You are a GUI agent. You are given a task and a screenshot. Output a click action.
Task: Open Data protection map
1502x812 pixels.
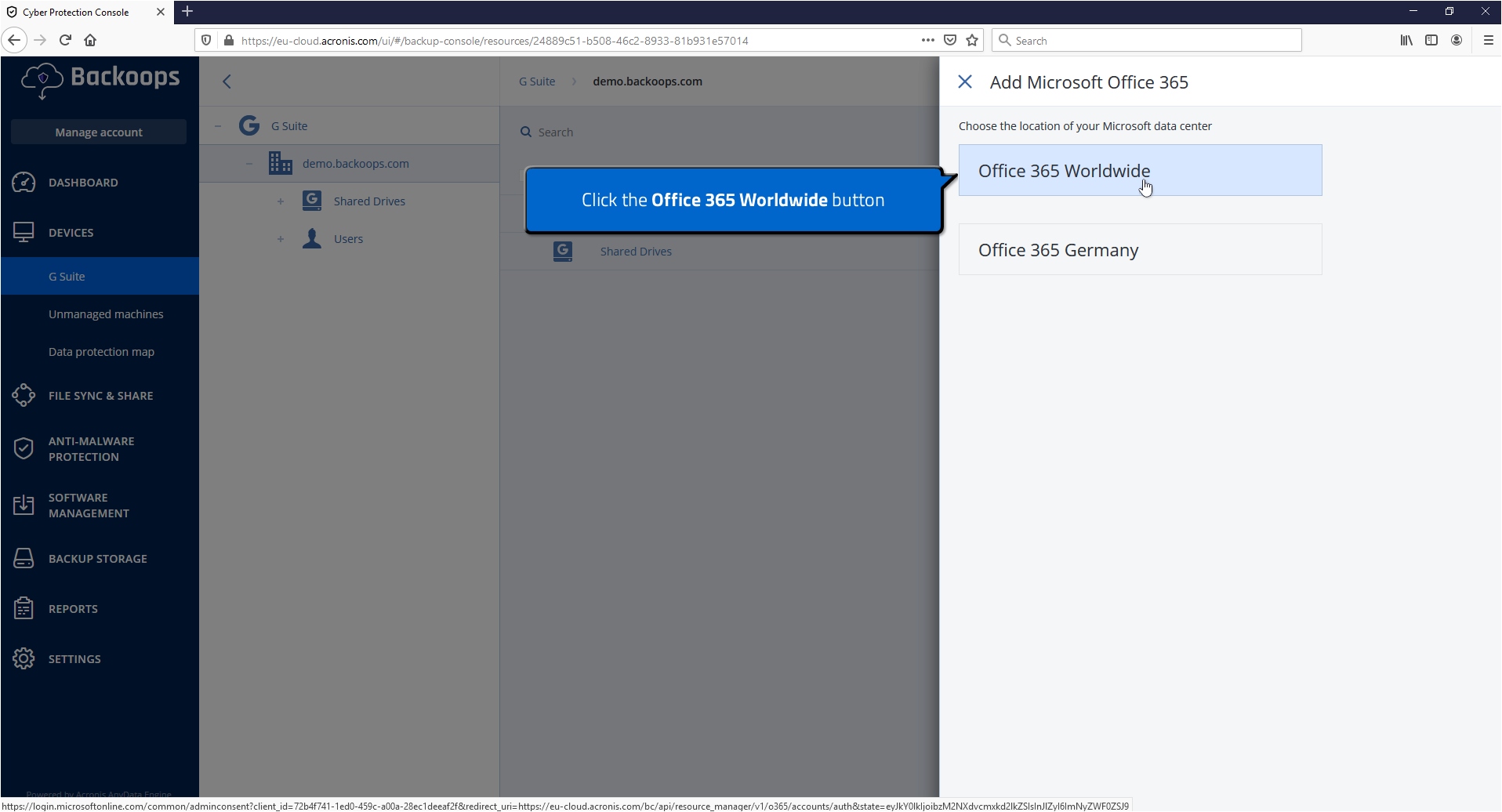[100, 351]
